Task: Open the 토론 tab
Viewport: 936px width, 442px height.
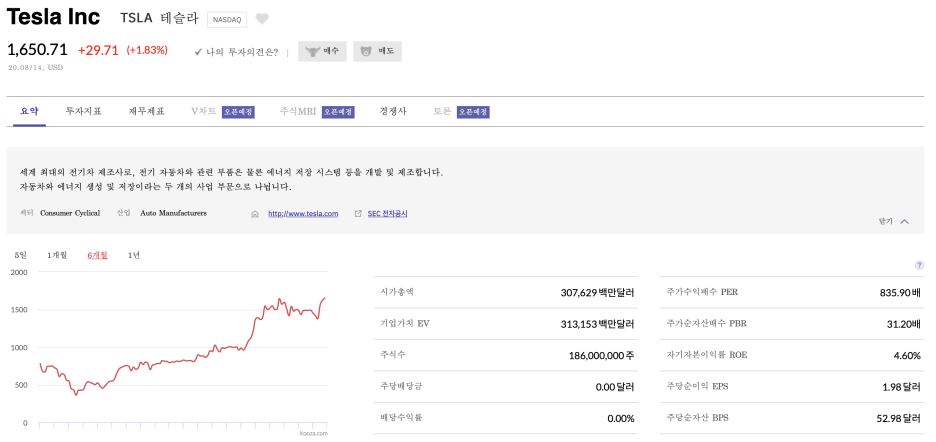Action: coord(442,112)
